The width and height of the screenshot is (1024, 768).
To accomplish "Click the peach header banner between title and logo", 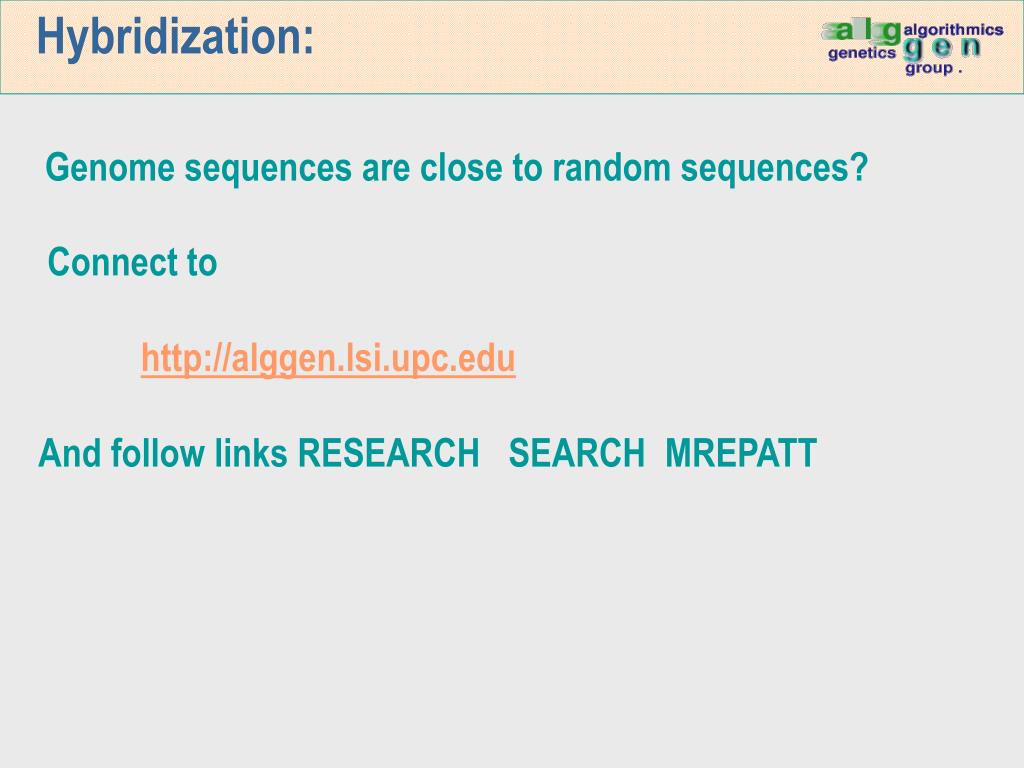I will click(x=562, y=46).
